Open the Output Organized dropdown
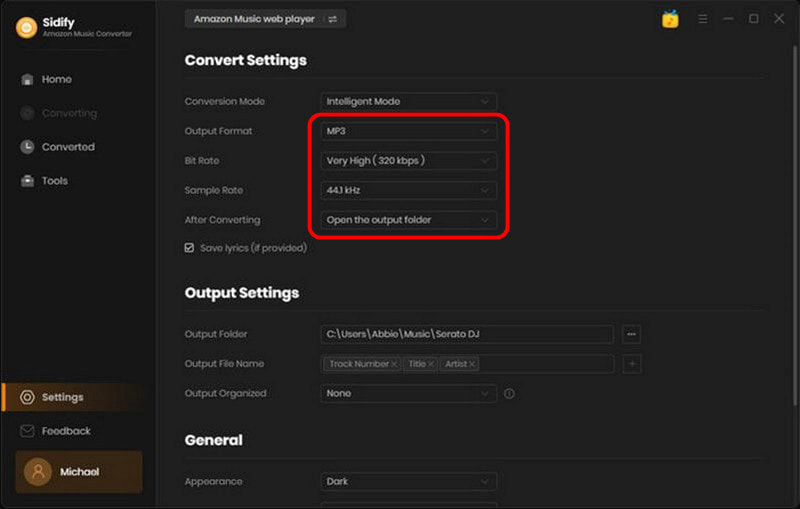This screenshot has height=509, width=800. 409,393
